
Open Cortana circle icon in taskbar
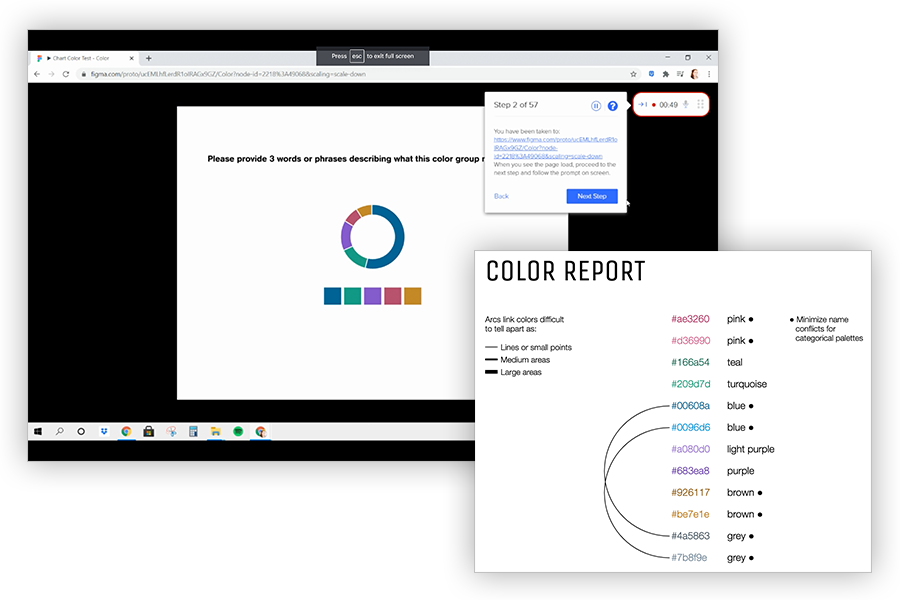tap(81, 431)
